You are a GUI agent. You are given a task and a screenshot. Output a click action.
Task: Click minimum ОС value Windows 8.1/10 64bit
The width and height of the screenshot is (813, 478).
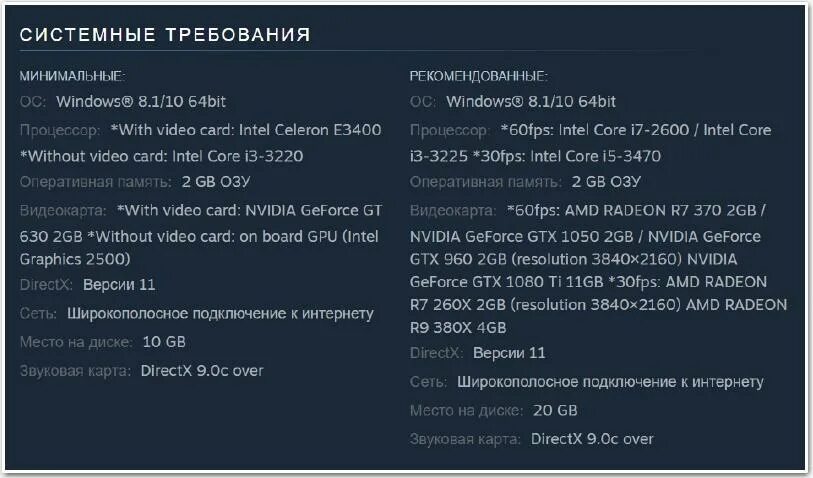(x=141, y=102)
